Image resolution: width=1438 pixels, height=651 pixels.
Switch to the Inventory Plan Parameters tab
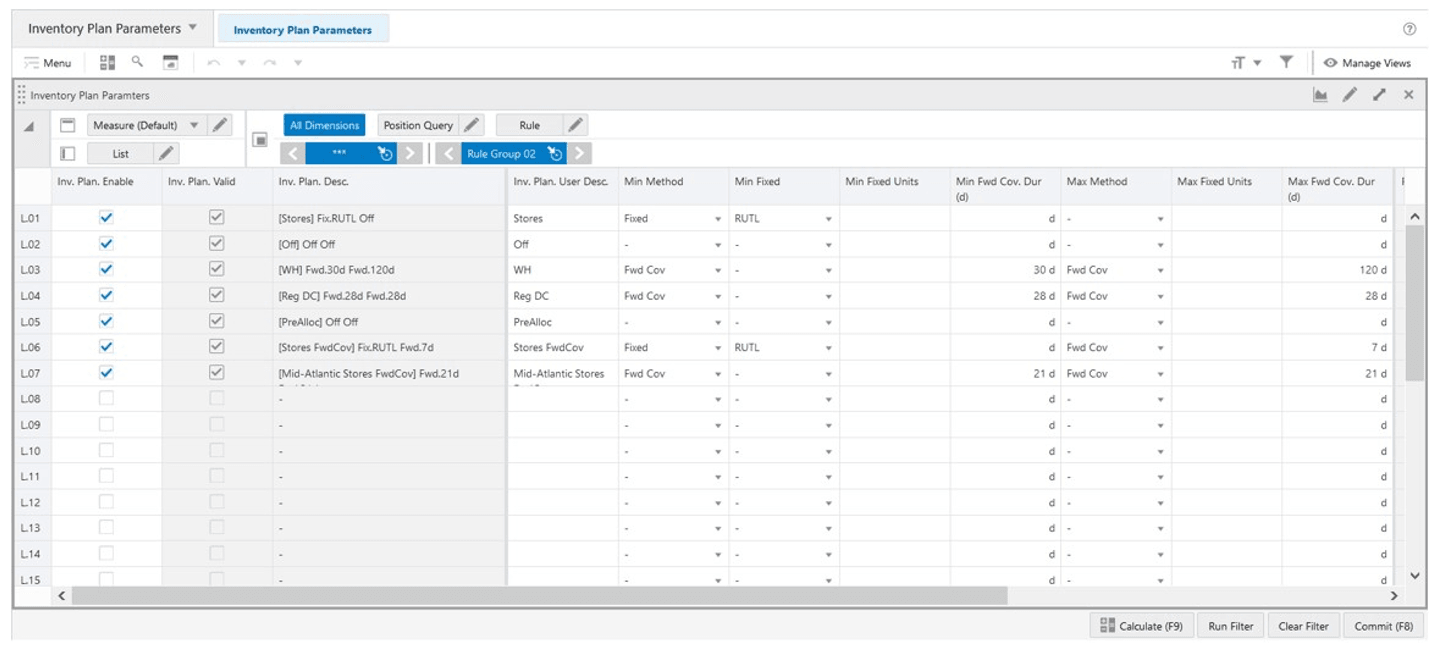(x=303, y=28)
